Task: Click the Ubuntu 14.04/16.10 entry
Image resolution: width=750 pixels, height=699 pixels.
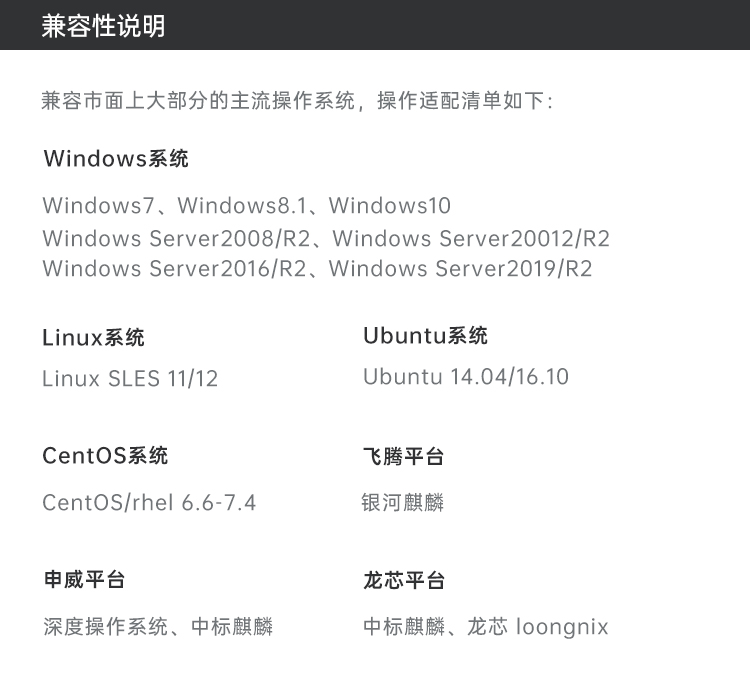Action: tap(466, 377)
